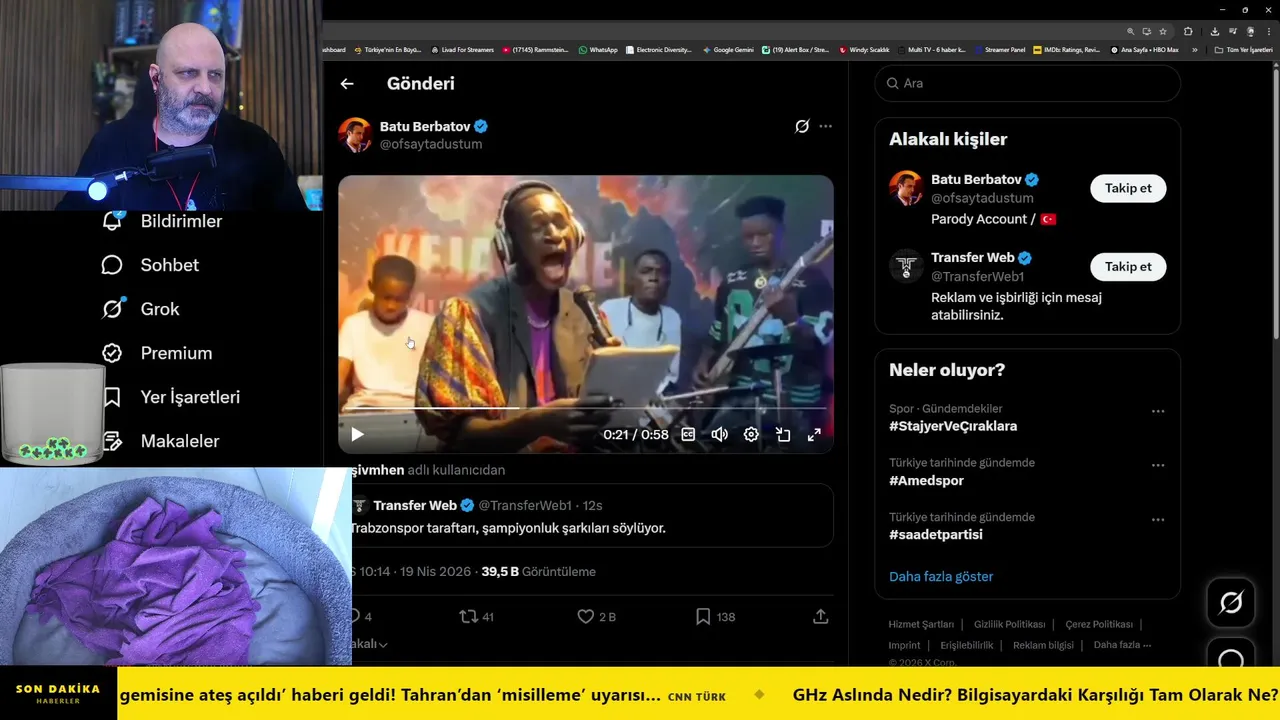Open video playback settings gear
This screenshot has height=720, width=1280.
click(751, 434)
